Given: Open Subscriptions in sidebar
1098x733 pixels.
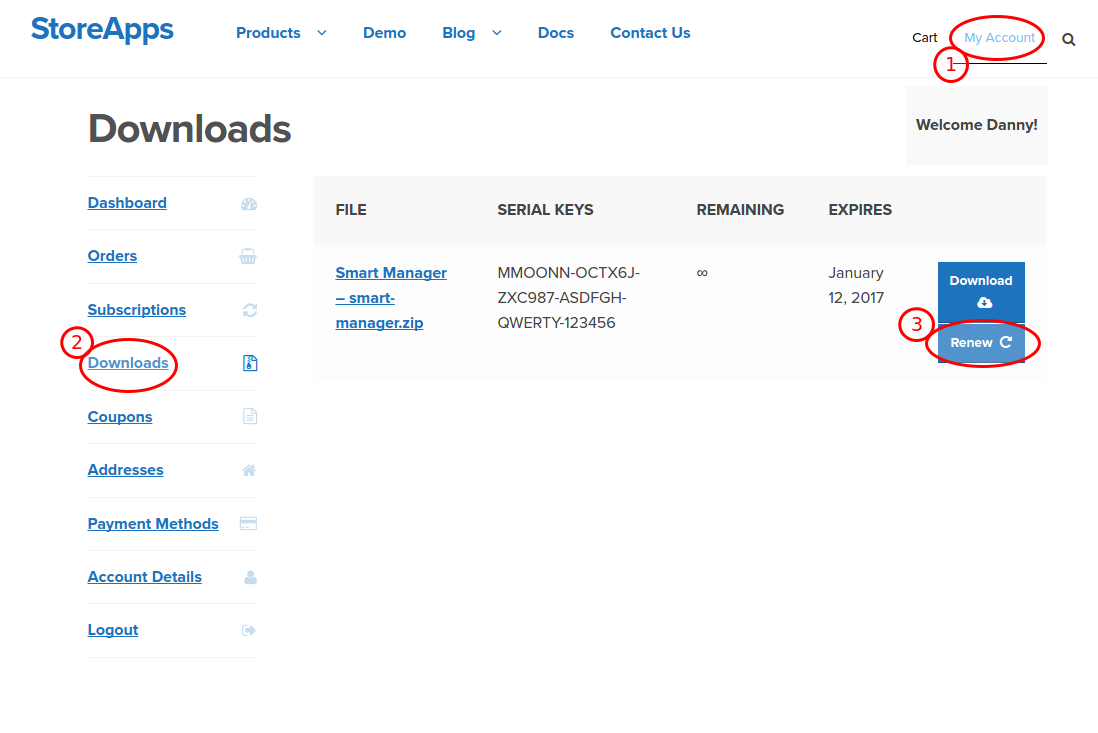Looking at the screenshot, I should pos(137,310).
